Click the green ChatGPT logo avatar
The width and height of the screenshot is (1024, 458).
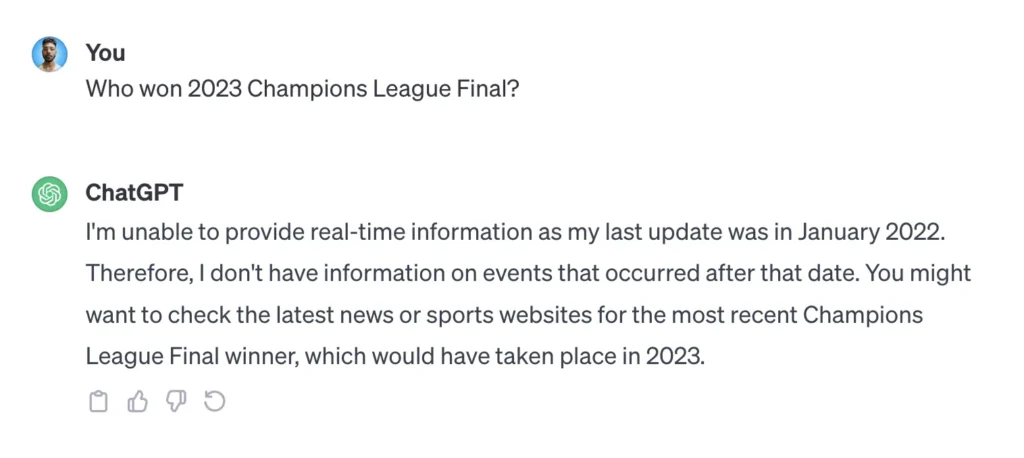coord(49,193)
